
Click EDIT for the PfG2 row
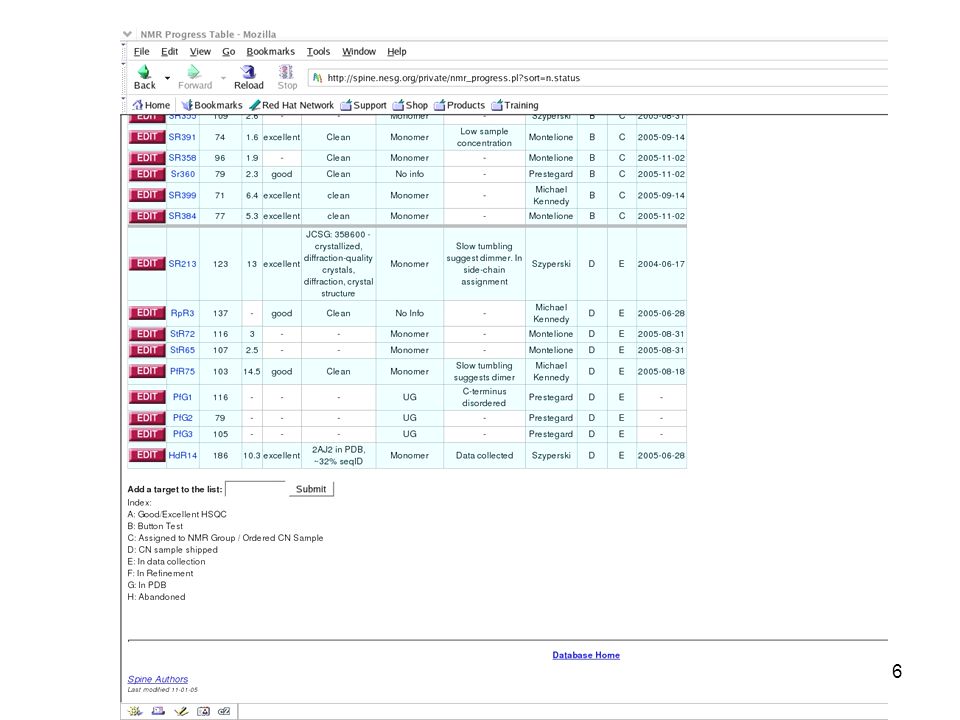[x=147, y=418]
